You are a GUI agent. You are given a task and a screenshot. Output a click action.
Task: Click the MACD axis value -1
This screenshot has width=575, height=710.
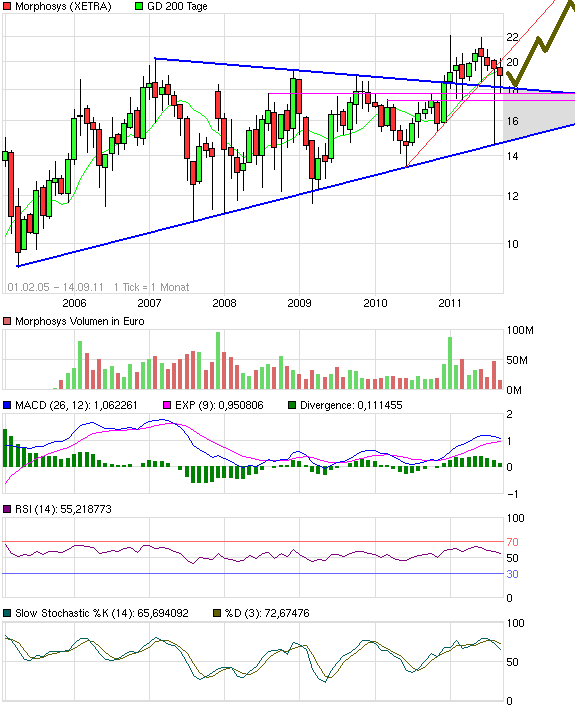point(513,494)
